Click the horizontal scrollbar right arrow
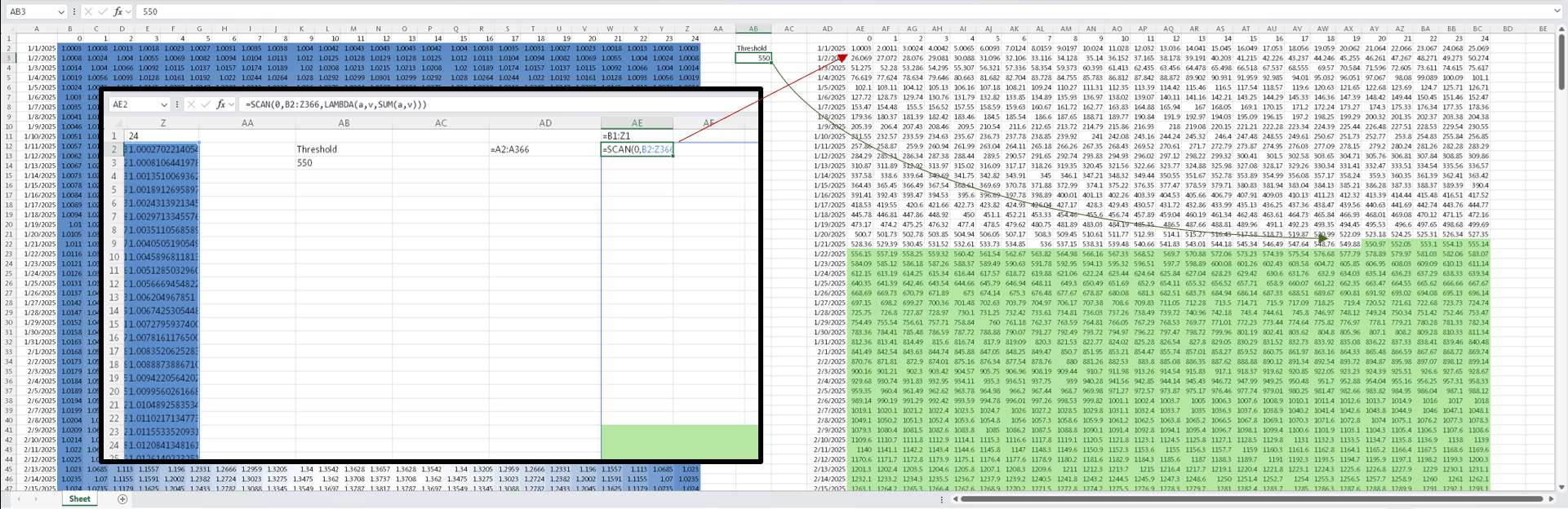Image resolution: width=1568 pixels, height=509 pixels. (x=1550, y=498)
